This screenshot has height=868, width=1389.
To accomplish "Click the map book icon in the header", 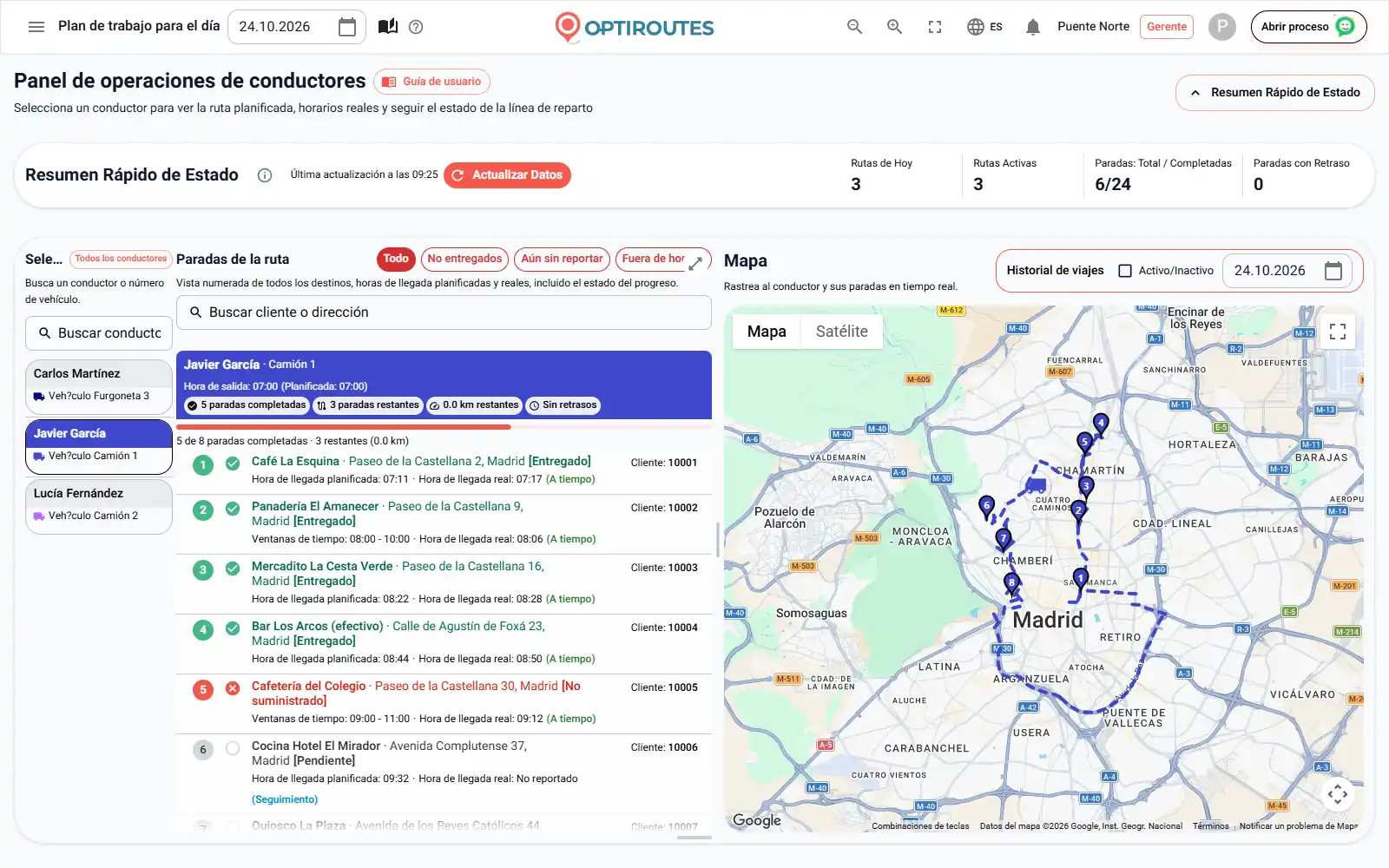I will [x=388, y=27].
